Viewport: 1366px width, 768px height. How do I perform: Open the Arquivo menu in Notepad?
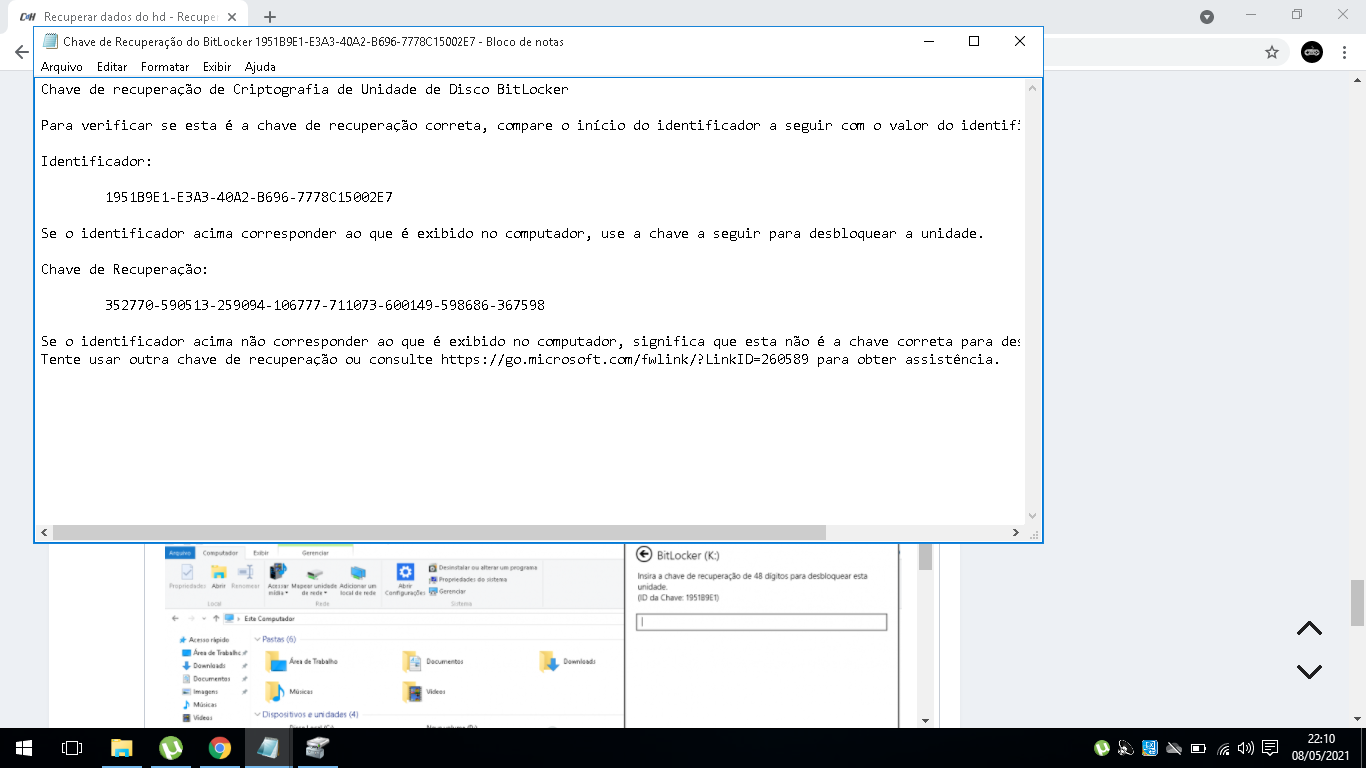pyautogui.click(x=61, y=67)
